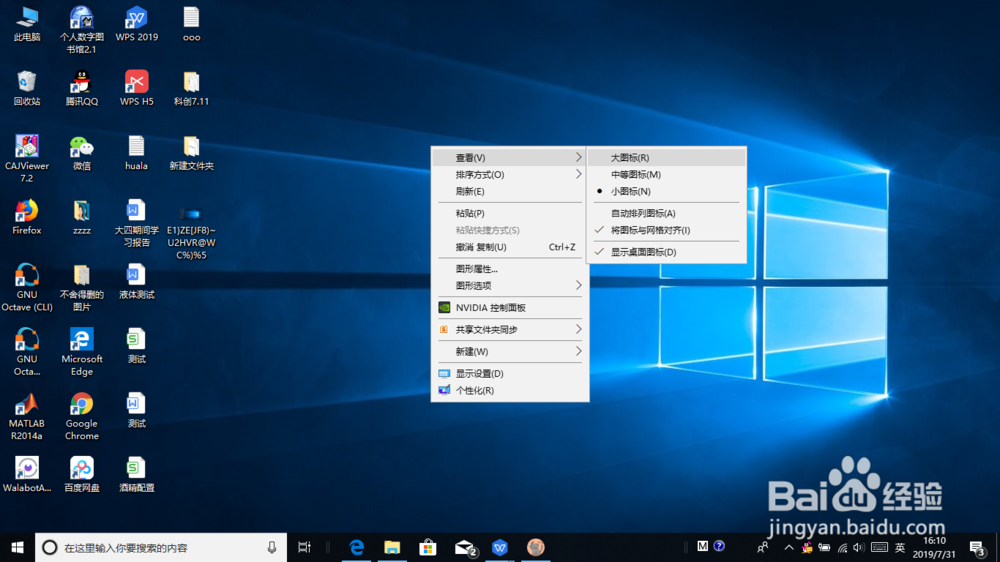Open Microsoft Store from the taskbar

(x=427, y=547)
